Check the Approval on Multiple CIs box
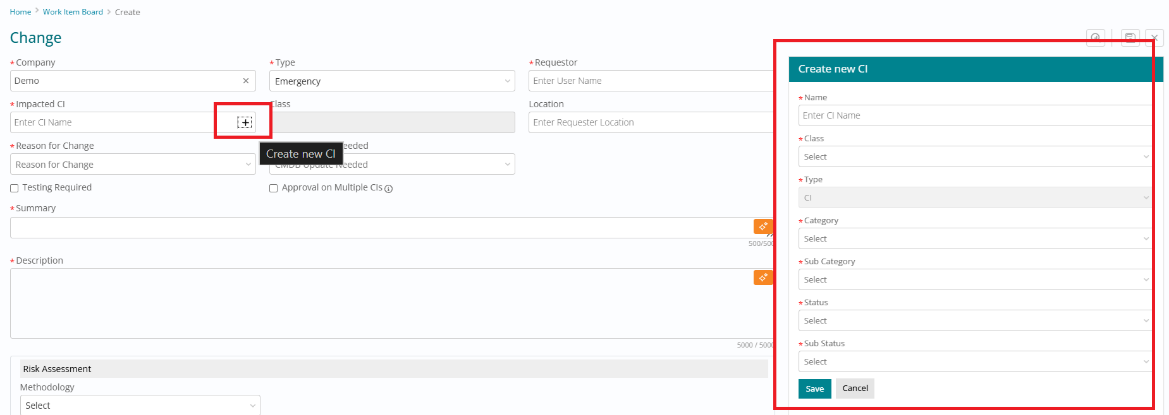The height and width of the screenshot is (415, 1169). click(274, 188)
